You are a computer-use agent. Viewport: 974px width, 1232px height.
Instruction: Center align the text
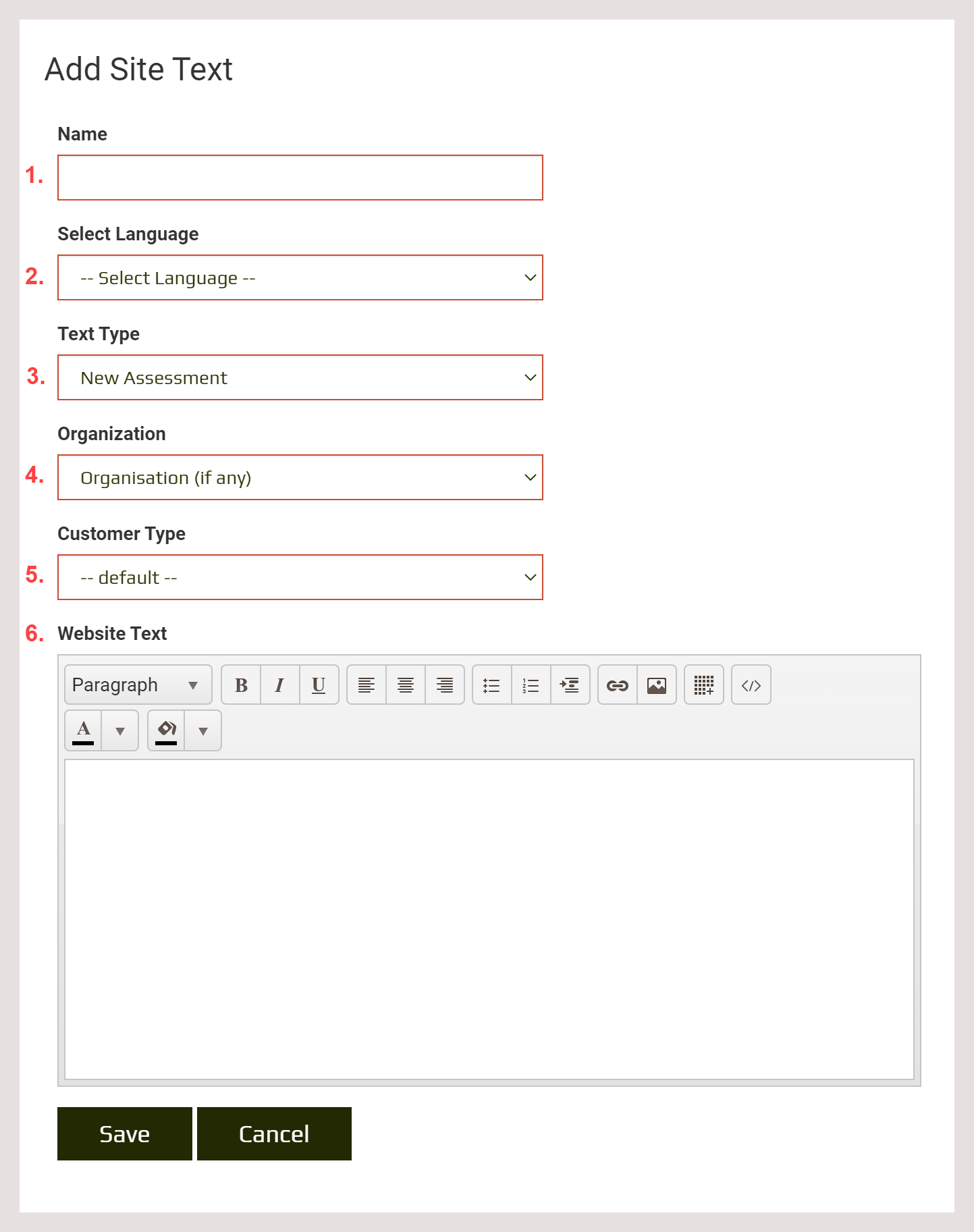406,685
